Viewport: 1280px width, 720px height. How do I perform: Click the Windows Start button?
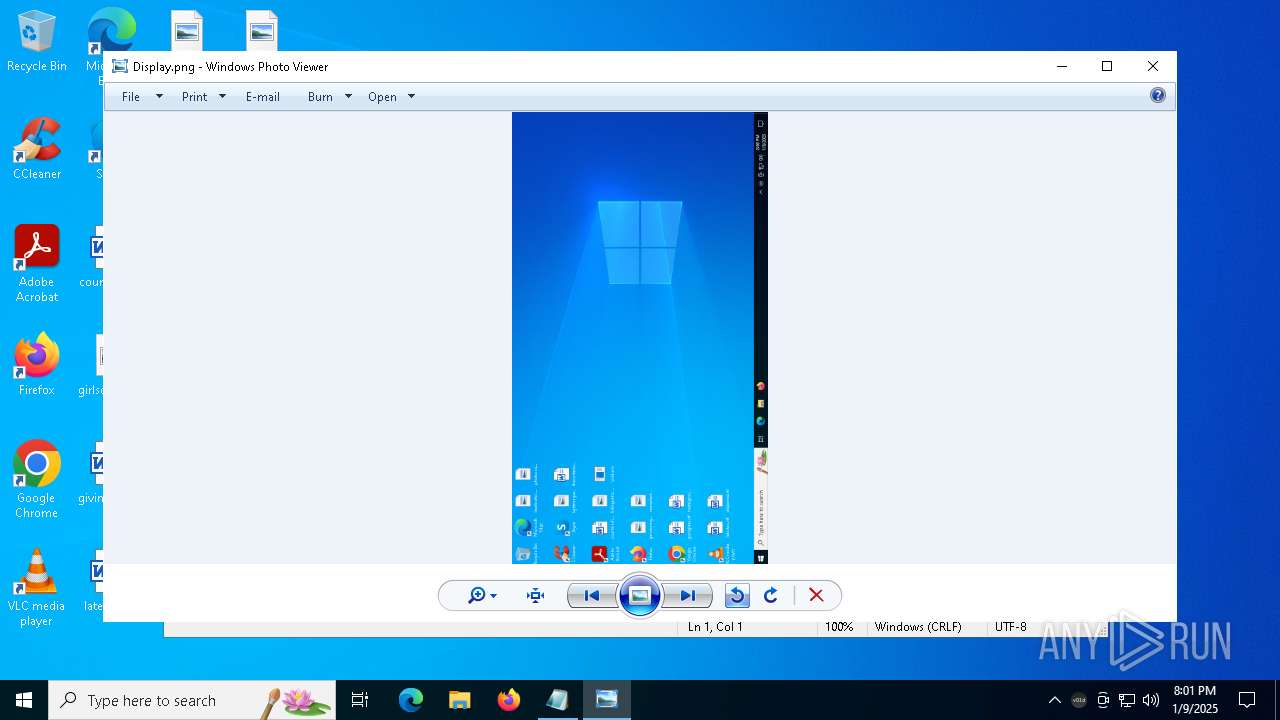click(x=24, y=700)
